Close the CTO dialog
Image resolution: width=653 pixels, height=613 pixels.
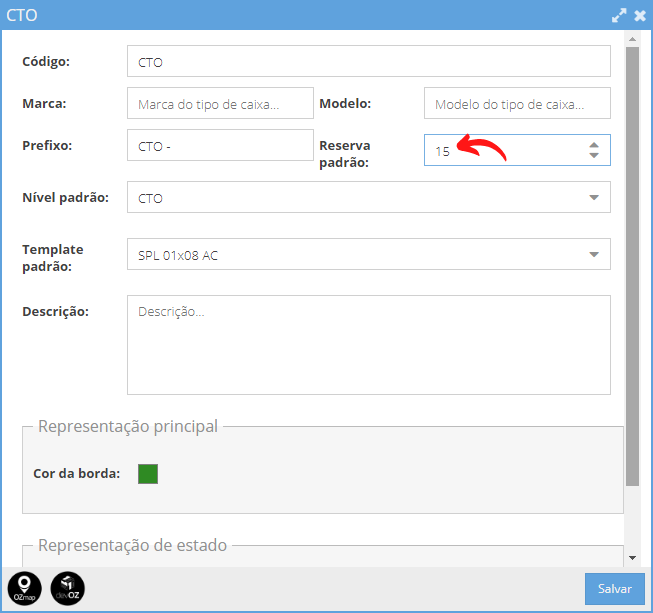[640, 15]
